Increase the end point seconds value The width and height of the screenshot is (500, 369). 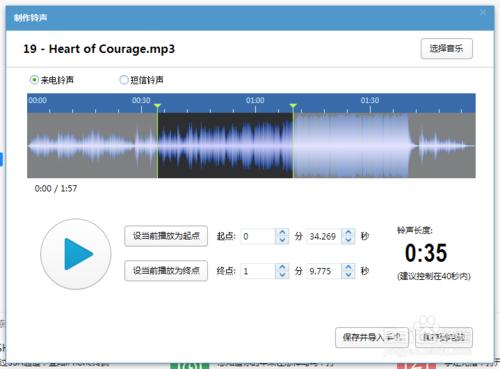click(x=348, y=267)
